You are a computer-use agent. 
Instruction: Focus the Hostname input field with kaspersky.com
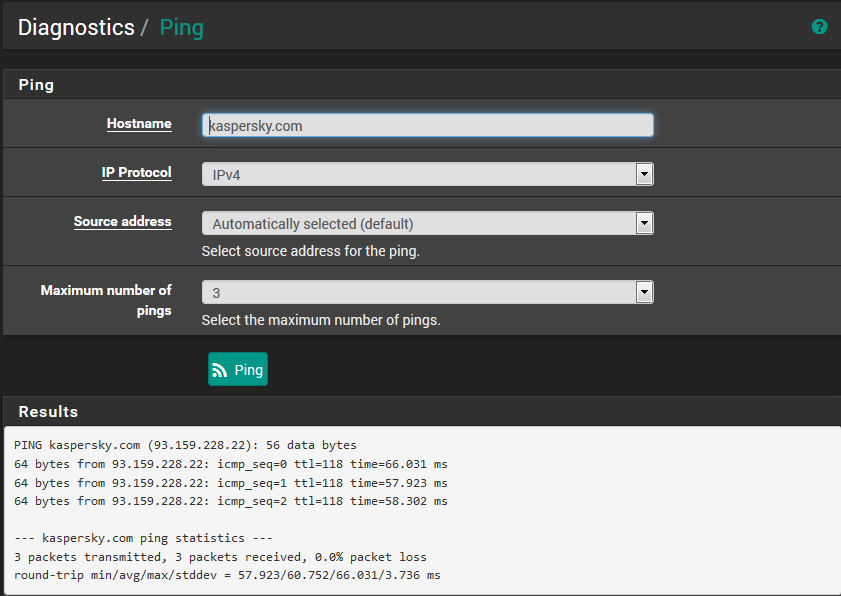427,125
